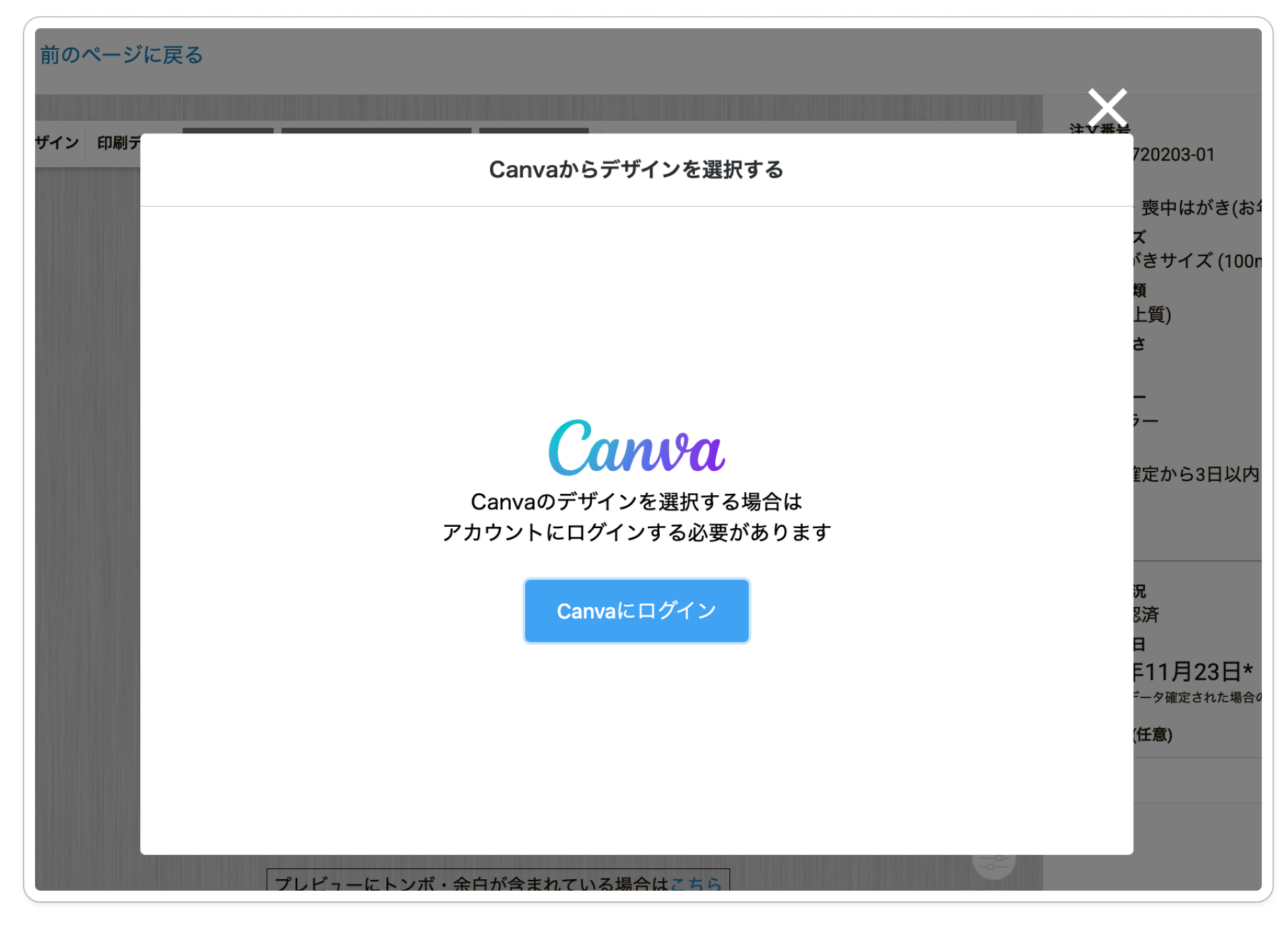Image resolution: width=1288 pixels, height=925 pixels.
Task: Select the 印刷デ tab behind dialog
Action: [119, 143]
